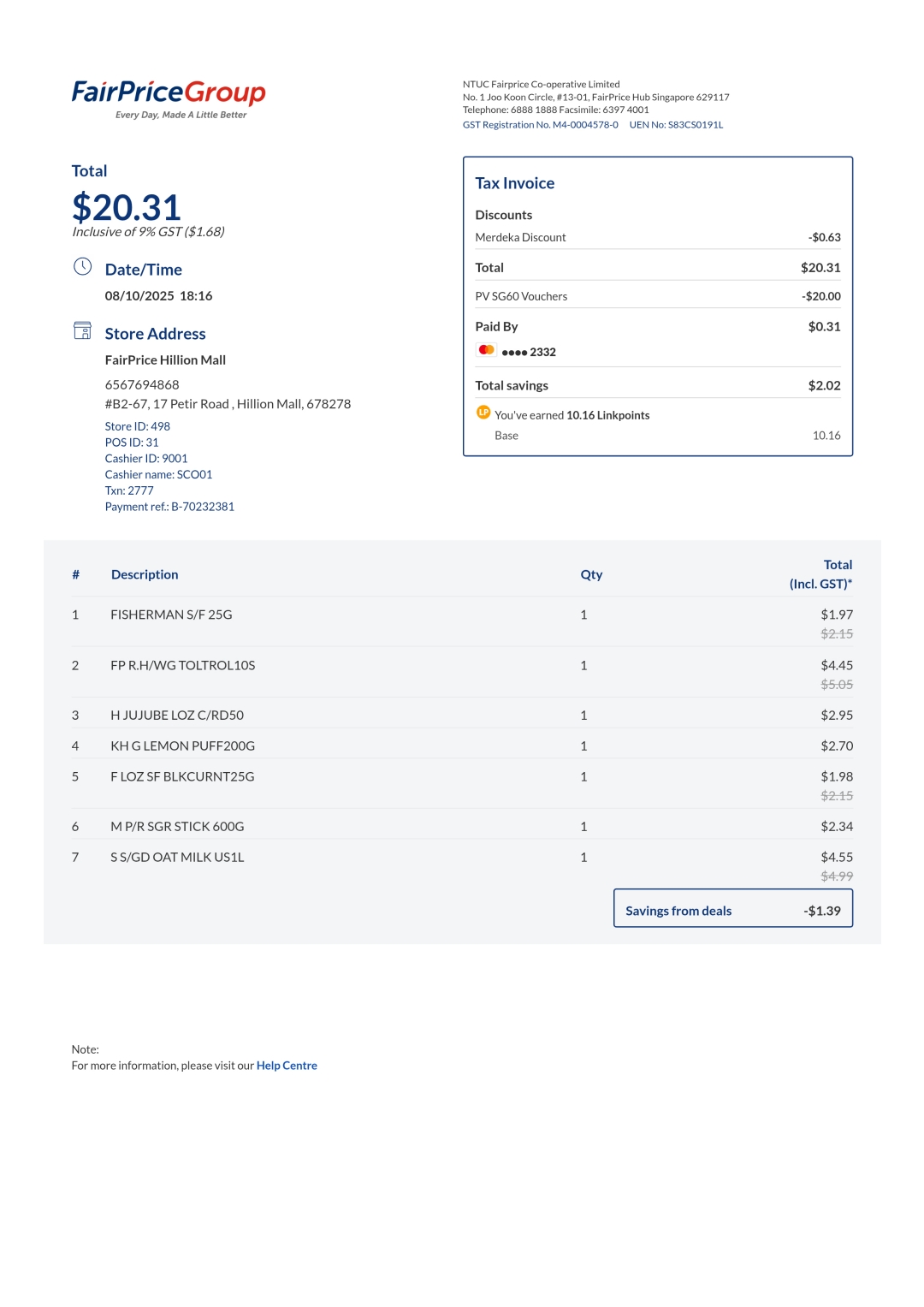Click the Telephone and Facsimile line
Image resolution: width=924 pixels, height=1307 pixels.
point(556,110)
